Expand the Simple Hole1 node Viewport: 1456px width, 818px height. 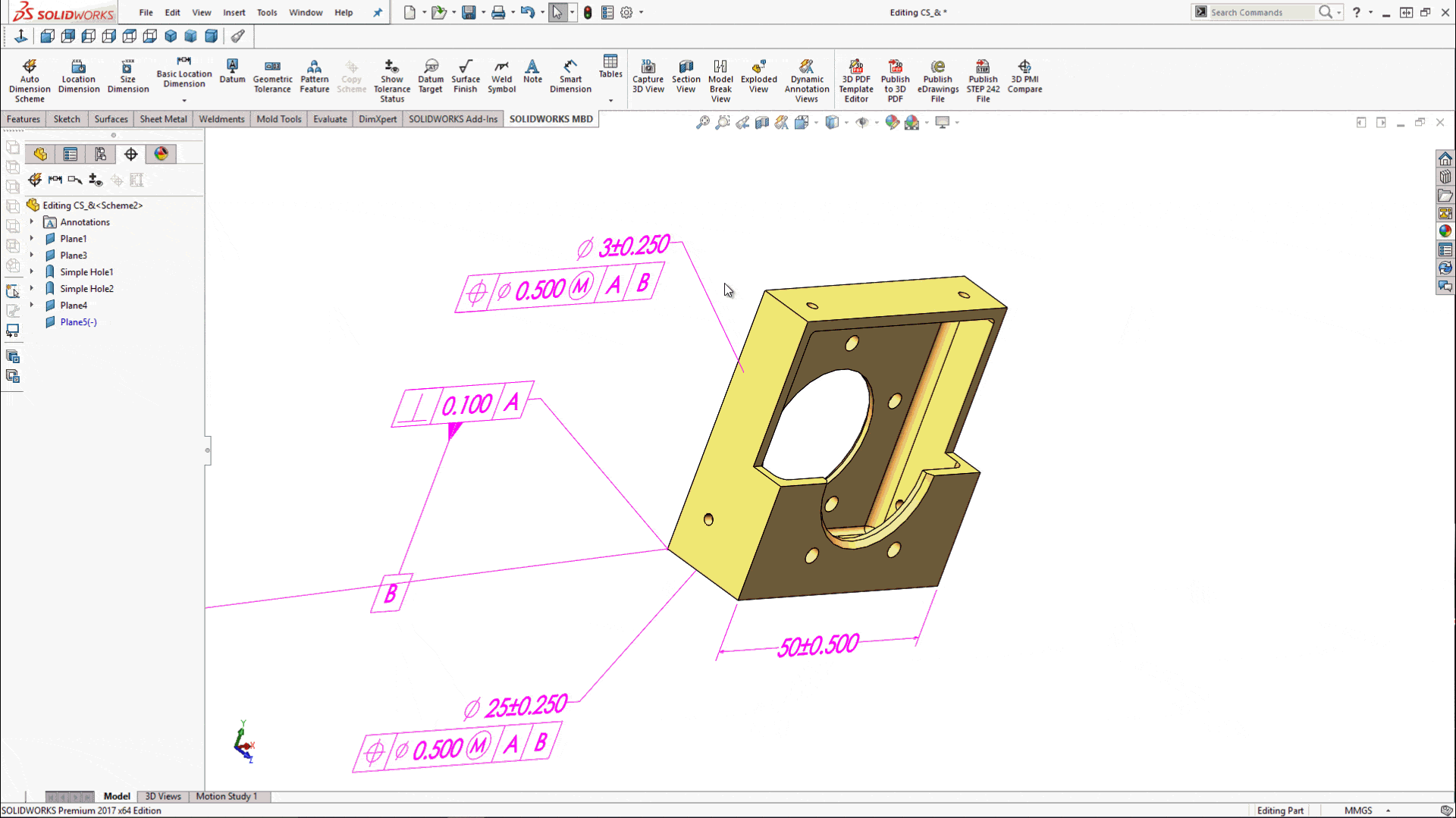32,271
